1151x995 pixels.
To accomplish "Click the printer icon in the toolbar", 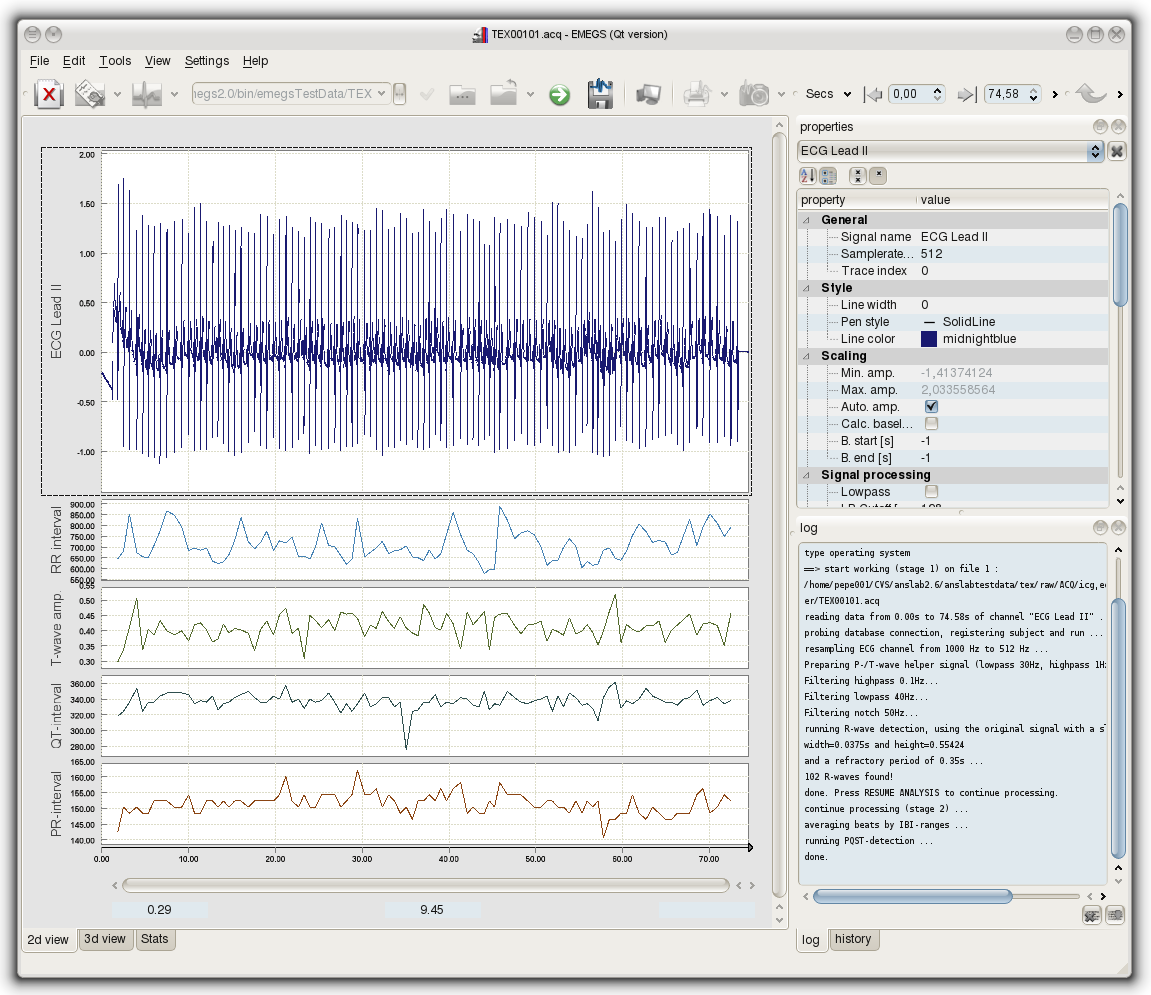I will coord(696,94).
